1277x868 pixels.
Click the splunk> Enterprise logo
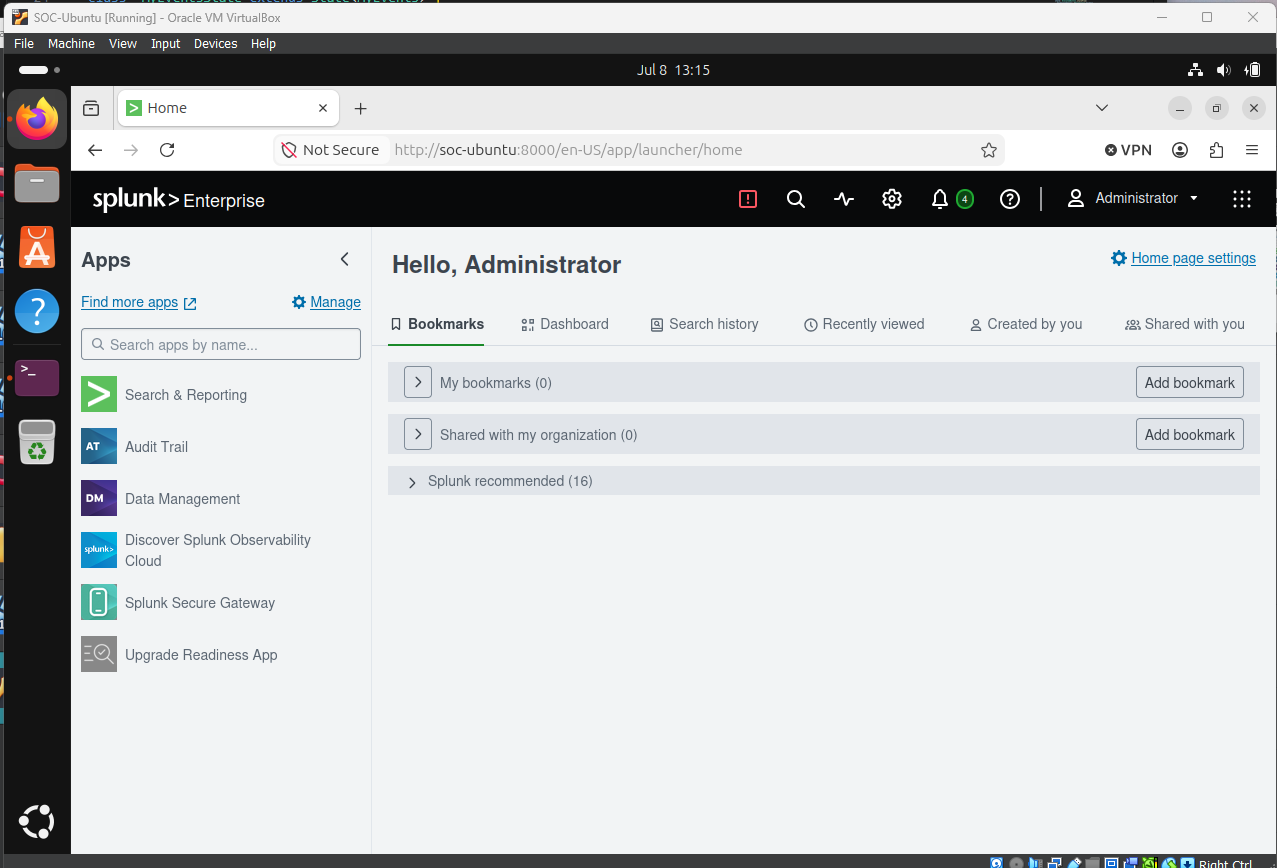point(179,200)
